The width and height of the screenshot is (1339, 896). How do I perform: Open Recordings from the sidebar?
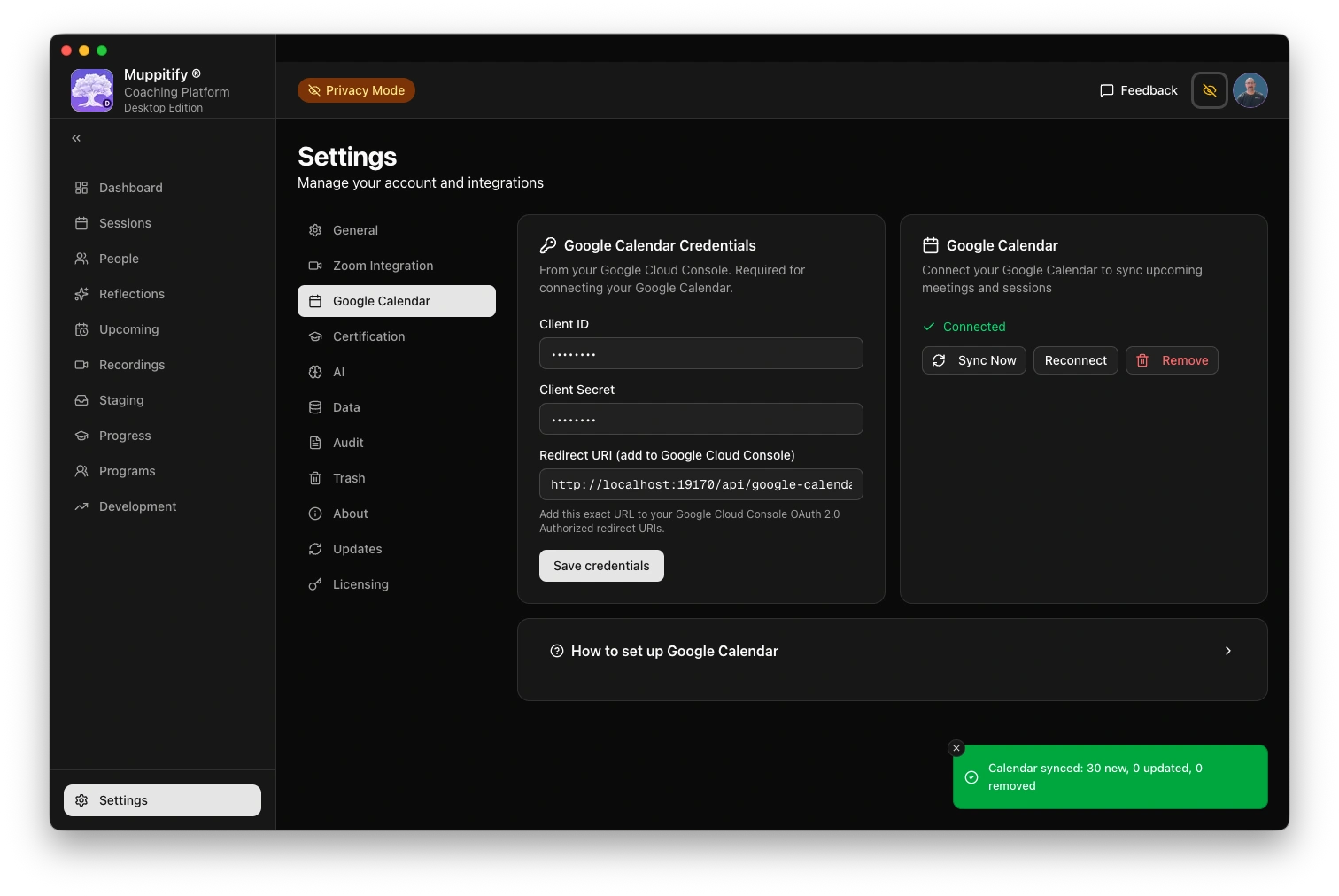[131, 365]
